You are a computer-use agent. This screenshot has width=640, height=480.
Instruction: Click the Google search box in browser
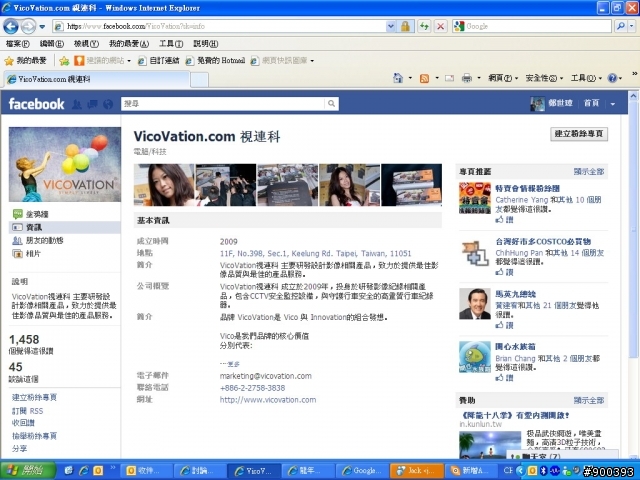[532, 27]
